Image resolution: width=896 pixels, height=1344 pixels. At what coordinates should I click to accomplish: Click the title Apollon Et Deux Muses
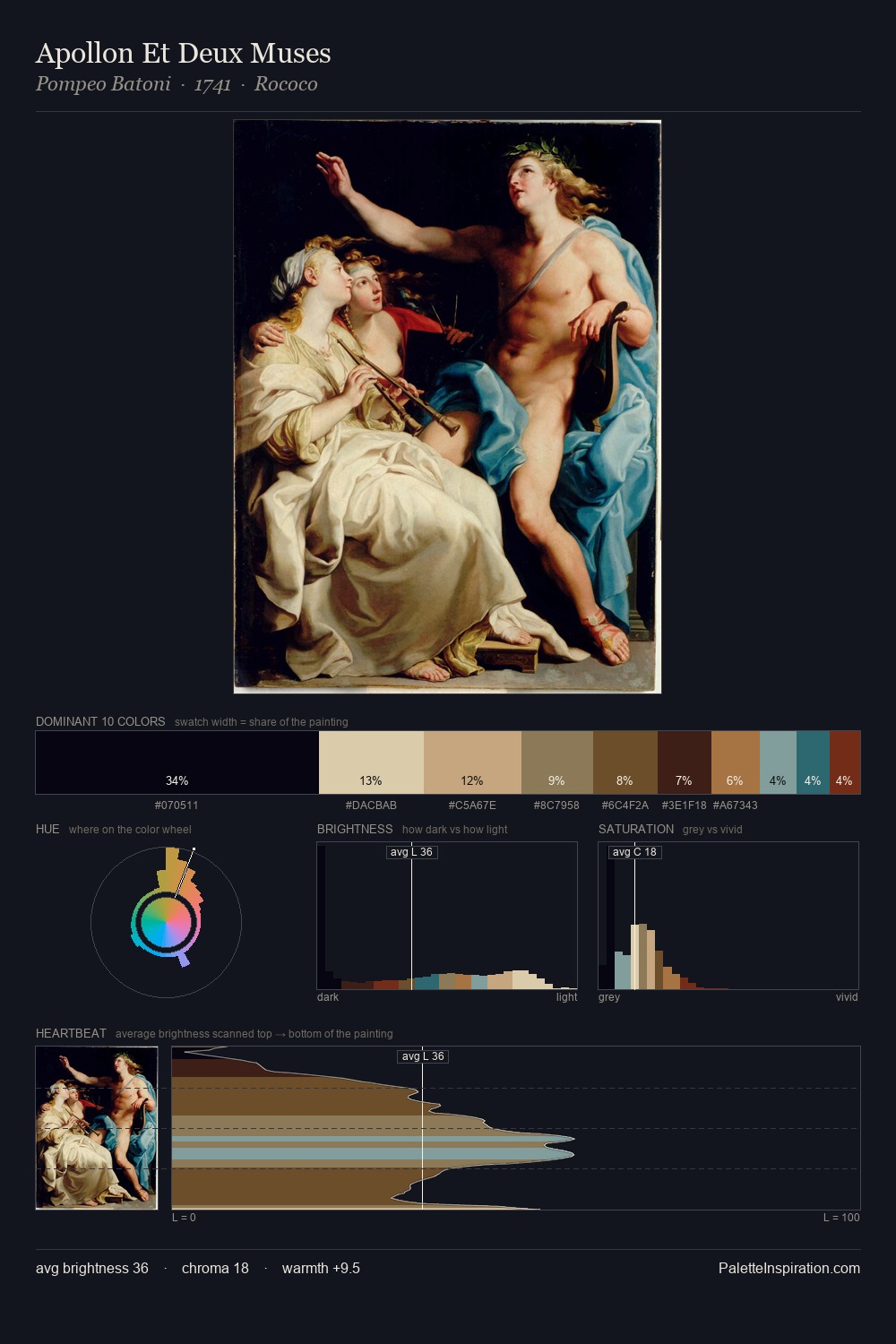[x=183, y=54]
